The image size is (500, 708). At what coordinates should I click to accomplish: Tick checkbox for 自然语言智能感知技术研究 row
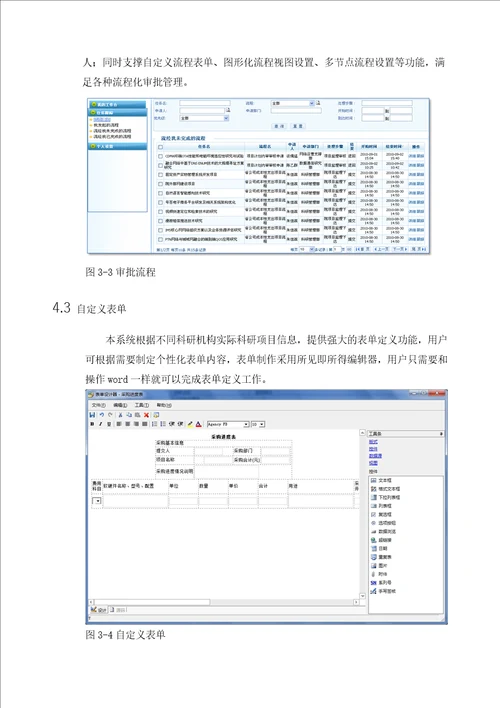point(160,193)
